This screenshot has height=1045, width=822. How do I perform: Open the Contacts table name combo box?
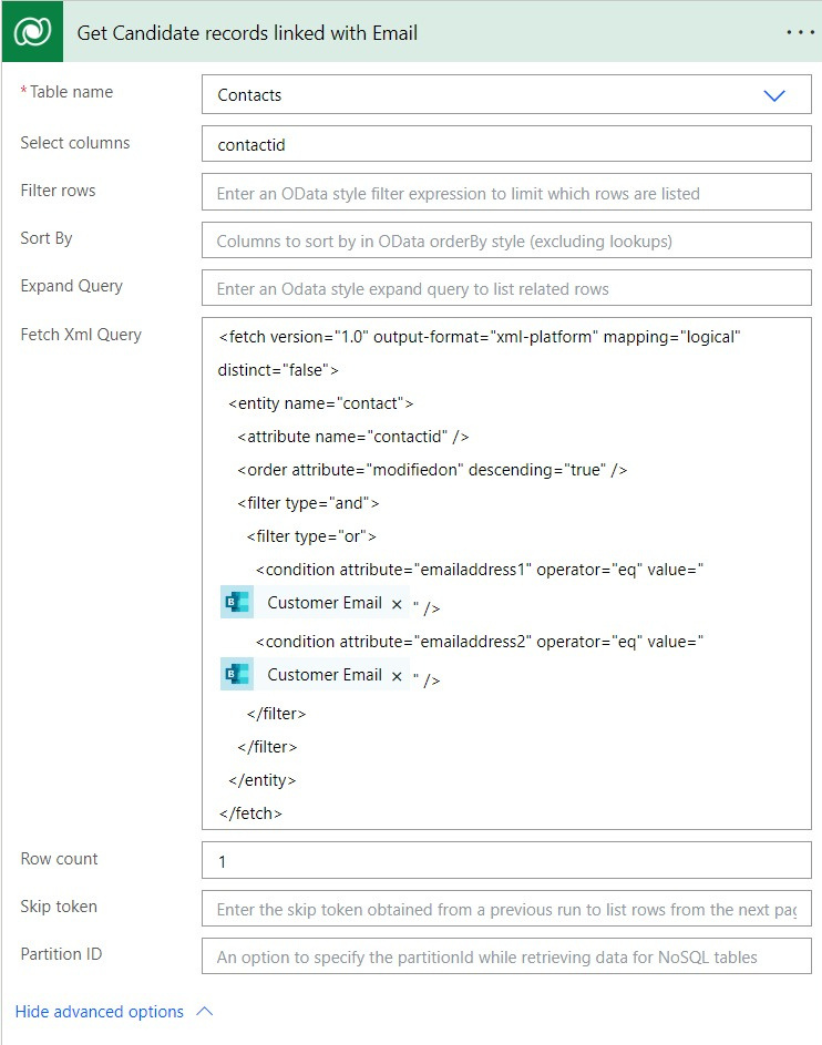click(x=507, y=95)
